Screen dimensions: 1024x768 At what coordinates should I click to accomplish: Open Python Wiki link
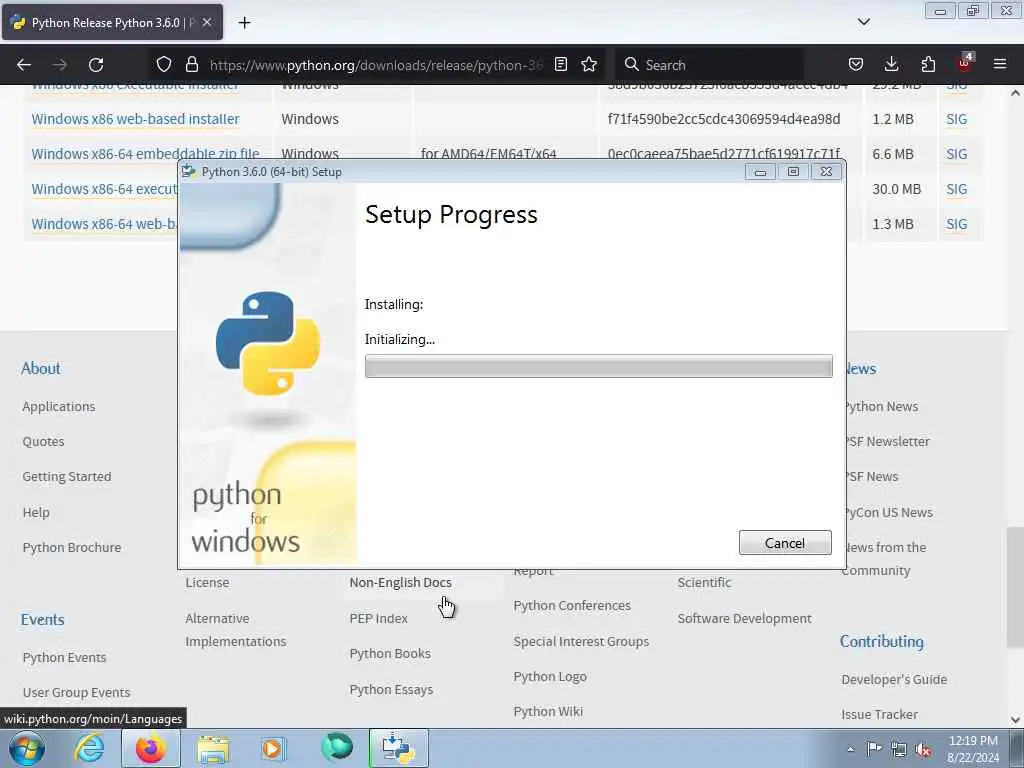(x=548, y=711)
